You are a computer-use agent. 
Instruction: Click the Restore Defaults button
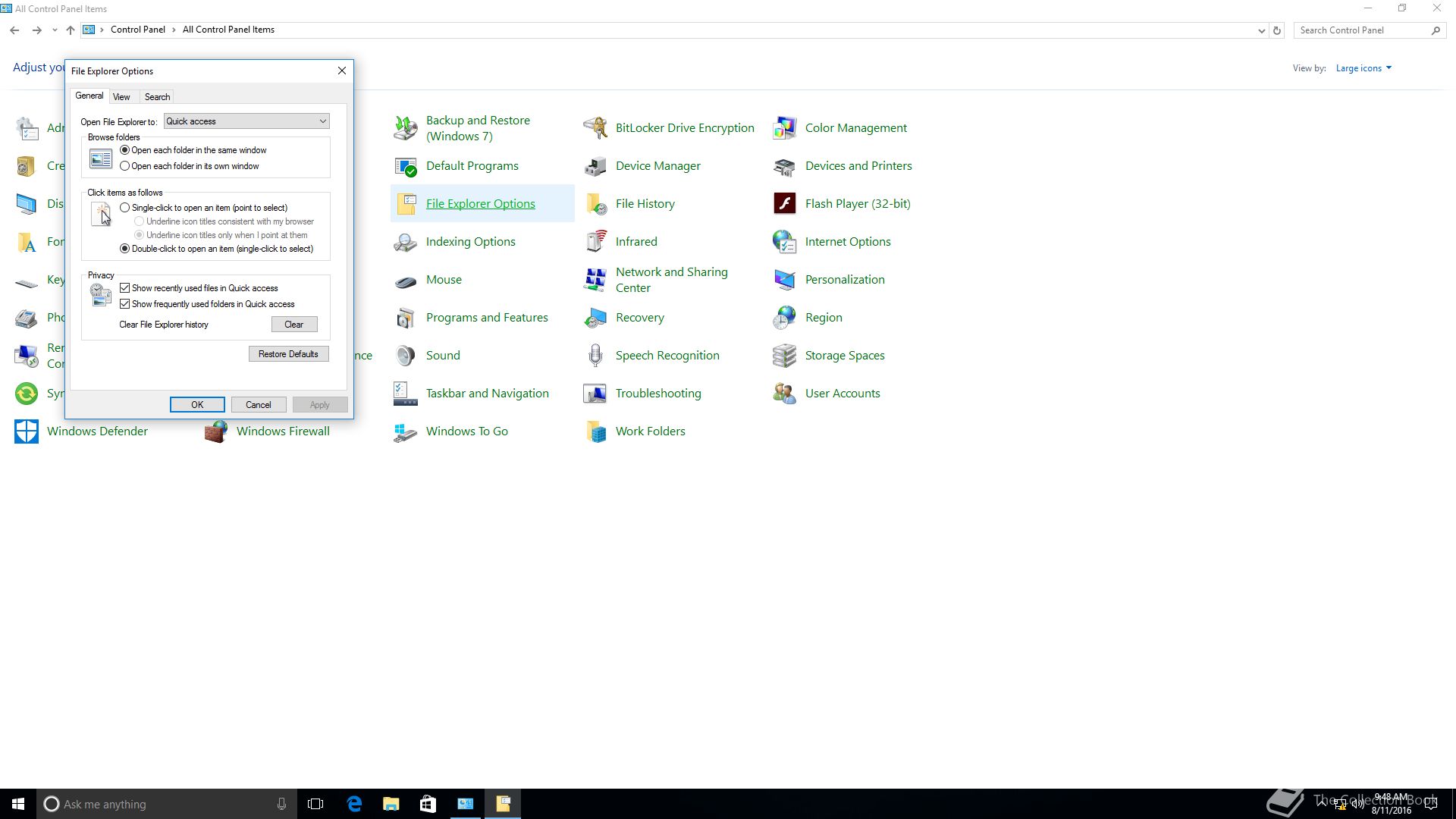pyautogui.click(x=288, y=354)
